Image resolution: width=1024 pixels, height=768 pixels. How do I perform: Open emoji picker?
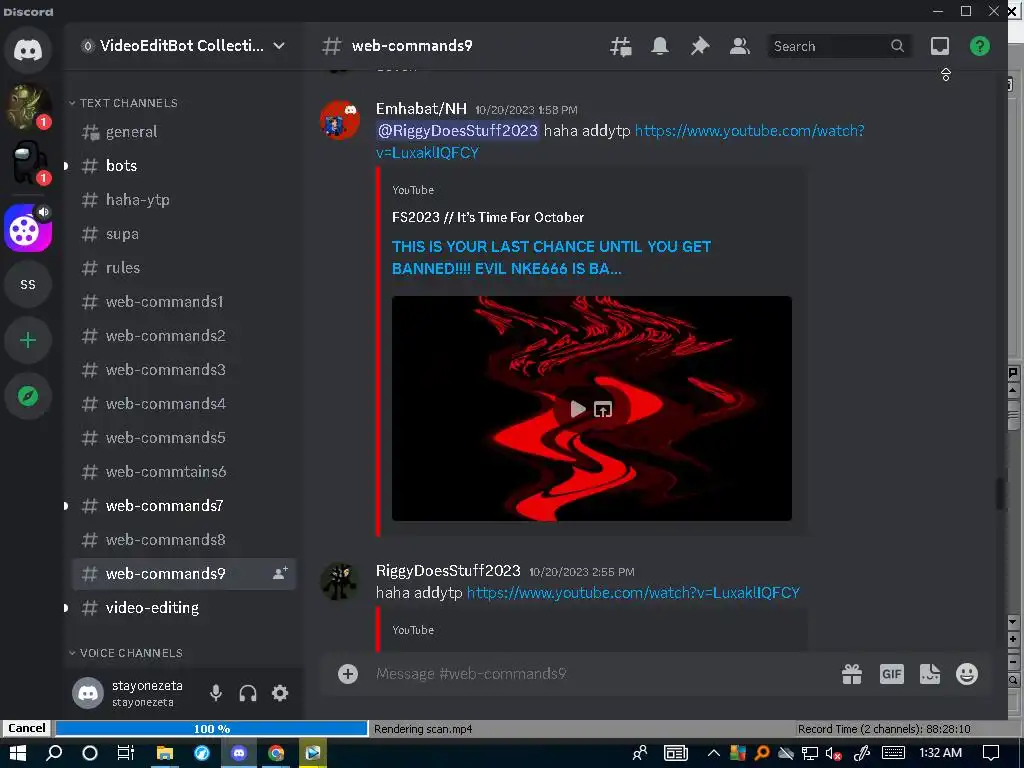967,673
